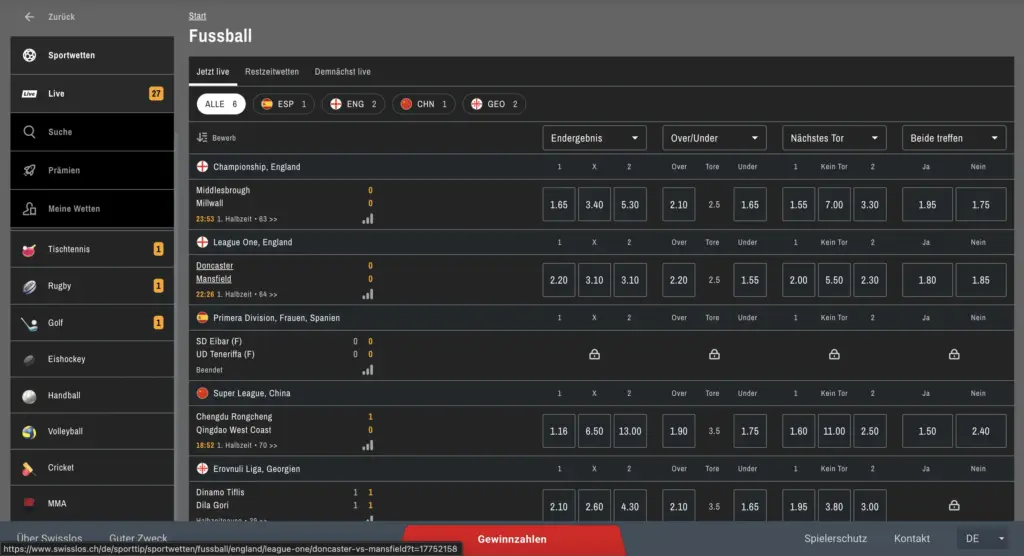Click the Rugby ball icon
Image resolution: width=1024 pixels, height=556 pixels.
29,286
